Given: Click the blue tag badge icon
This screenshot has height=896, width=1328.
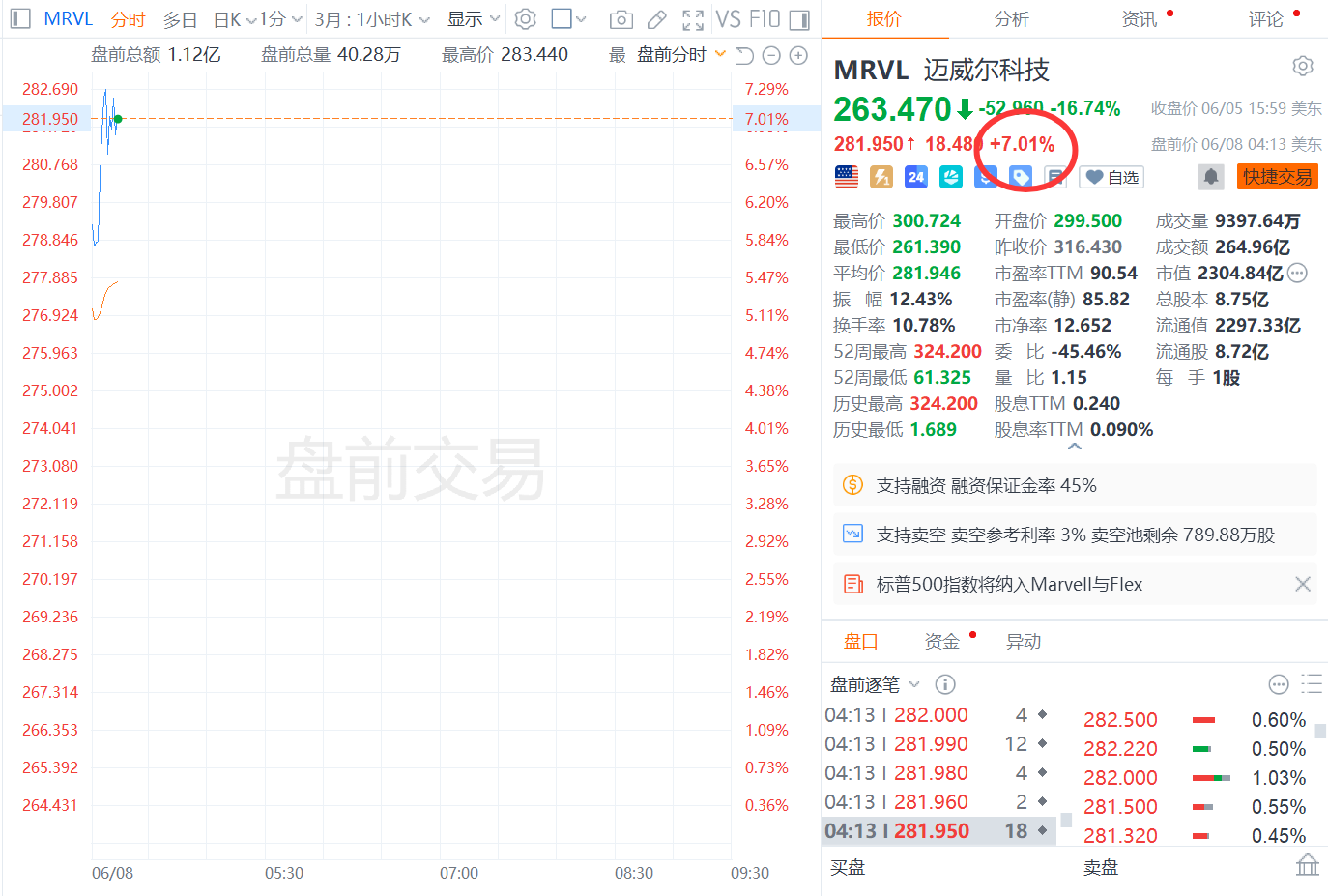Looking at the screenshot, I should (x=1021, y=177).
